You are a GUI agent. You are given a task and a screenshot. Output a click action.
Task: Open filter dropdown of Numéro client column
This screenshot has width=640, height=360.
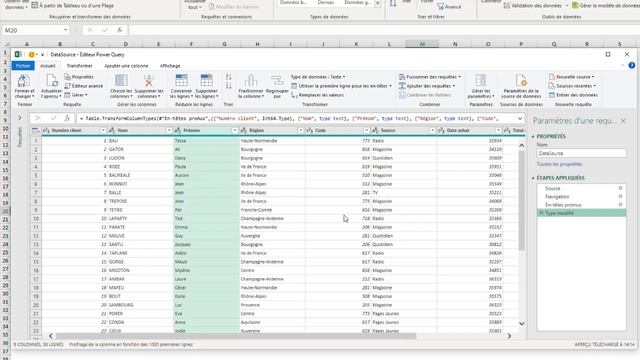coord(103,130)
